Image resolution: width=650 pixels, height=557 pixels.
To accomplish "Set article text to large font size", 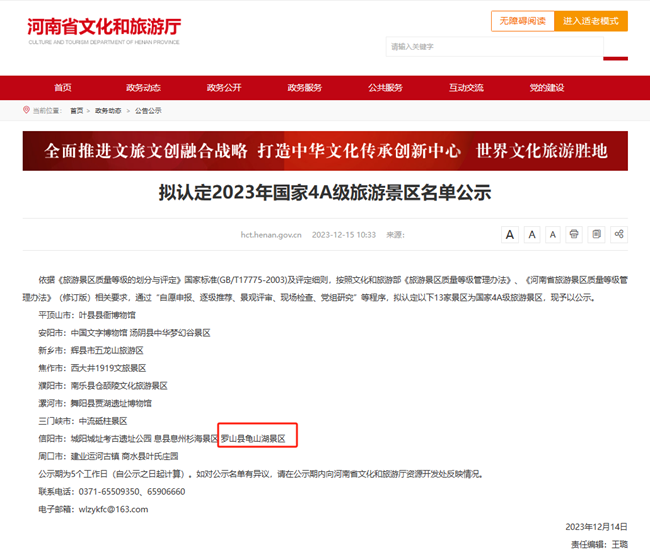I will 509,234.
